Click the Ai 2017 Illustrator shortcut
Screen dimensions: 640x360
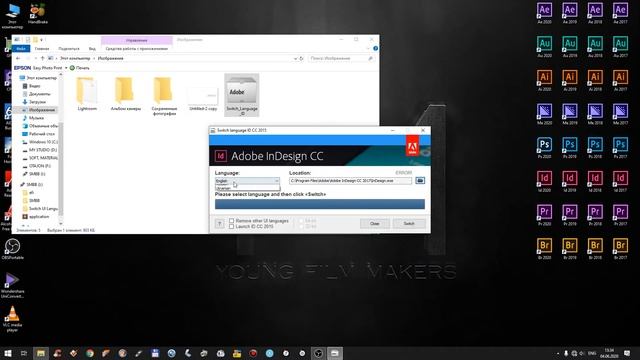(x=620, y=80)
